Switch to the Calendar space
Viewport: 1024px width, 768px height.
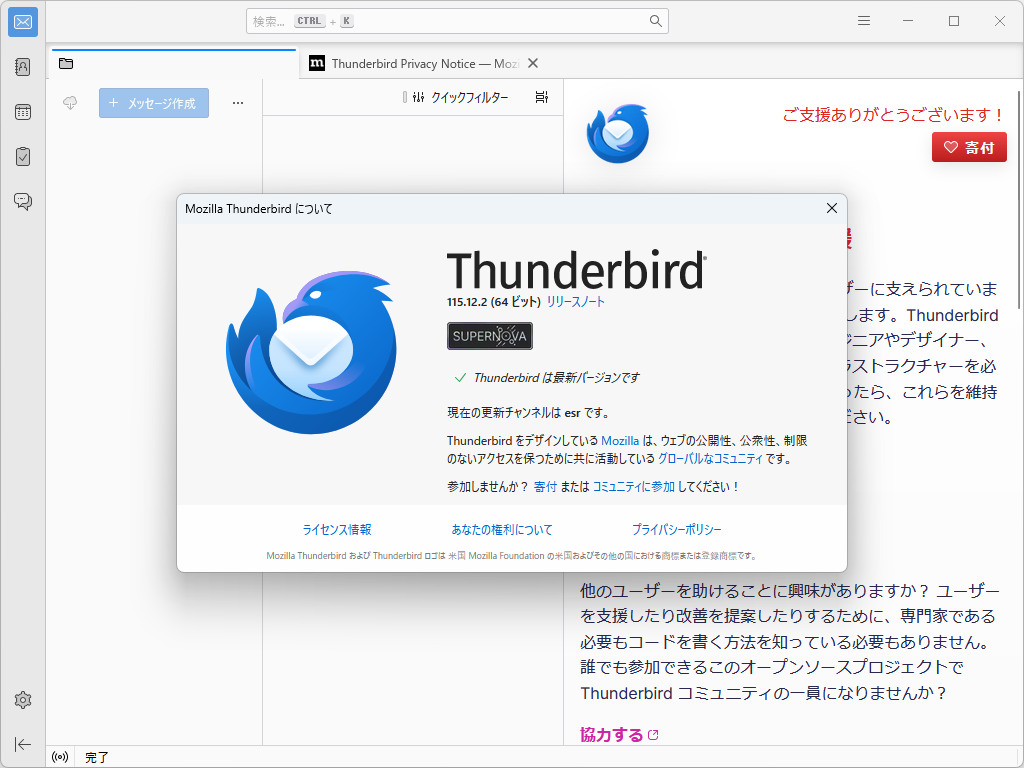coord(22,112)
